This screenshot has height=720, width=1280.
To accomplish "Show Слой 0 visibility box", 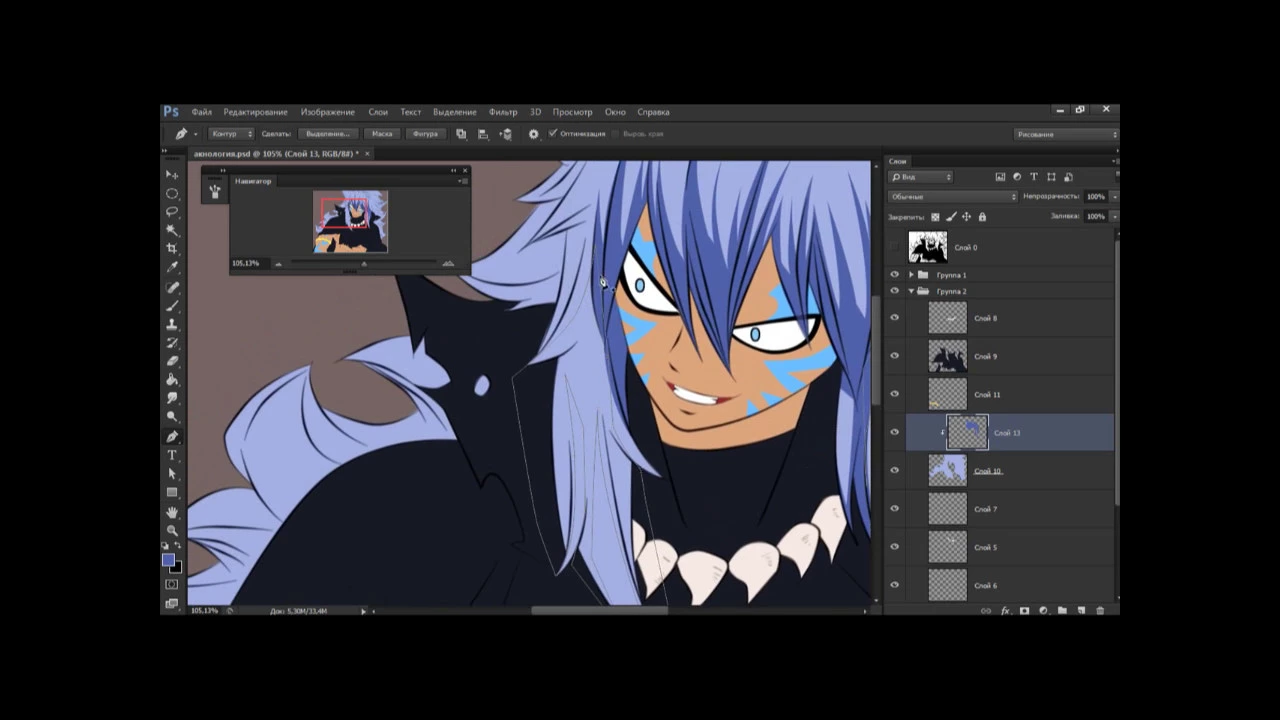I will coord(895,247).
